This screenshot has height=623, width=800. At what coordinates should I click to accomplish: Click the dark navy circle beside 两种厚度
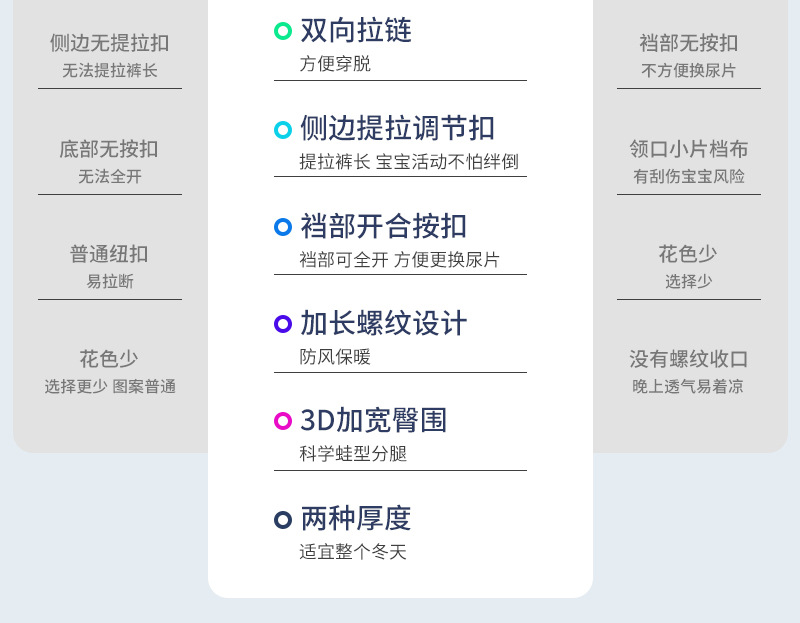[283, 519]
